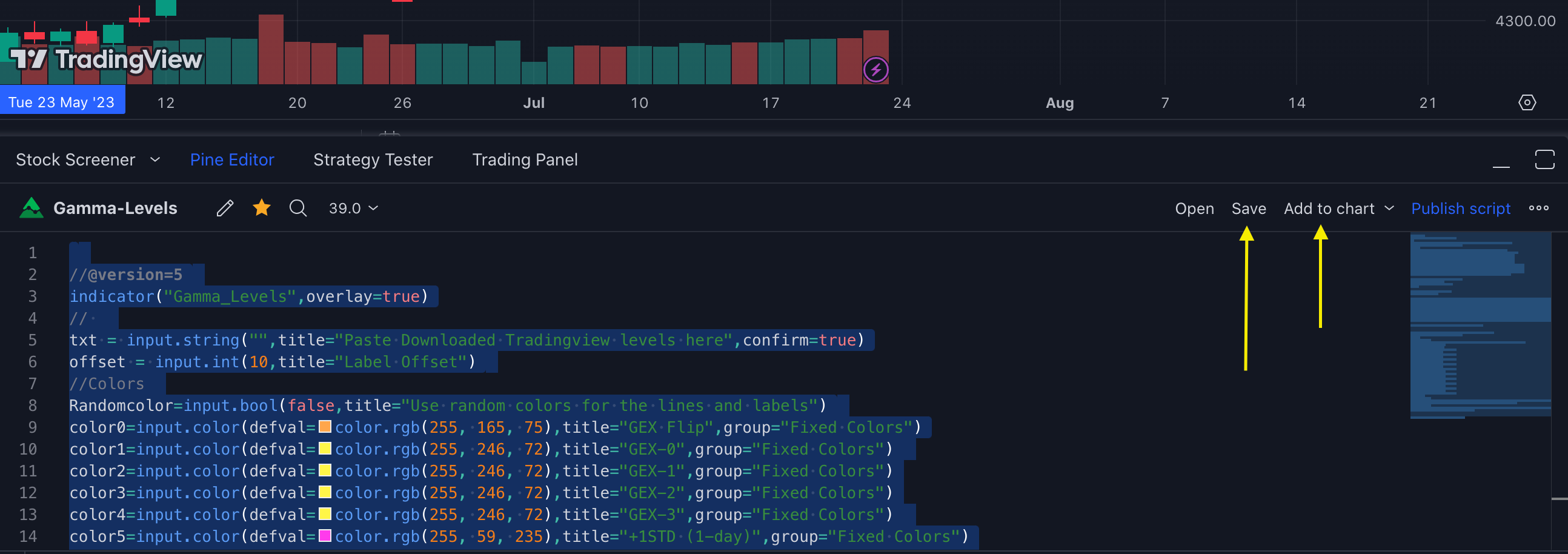Click the three-dot more options menu
The image size is (1568, 554).
[x=1538, y=209]
